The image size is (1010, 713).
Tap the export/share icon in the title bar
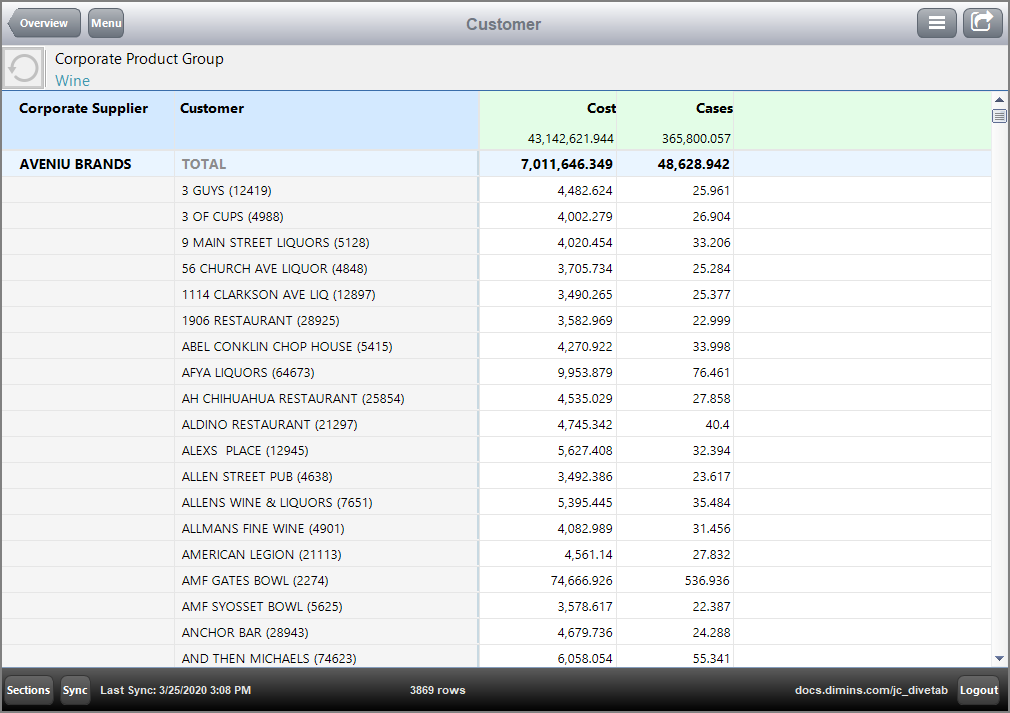[982, 22]
